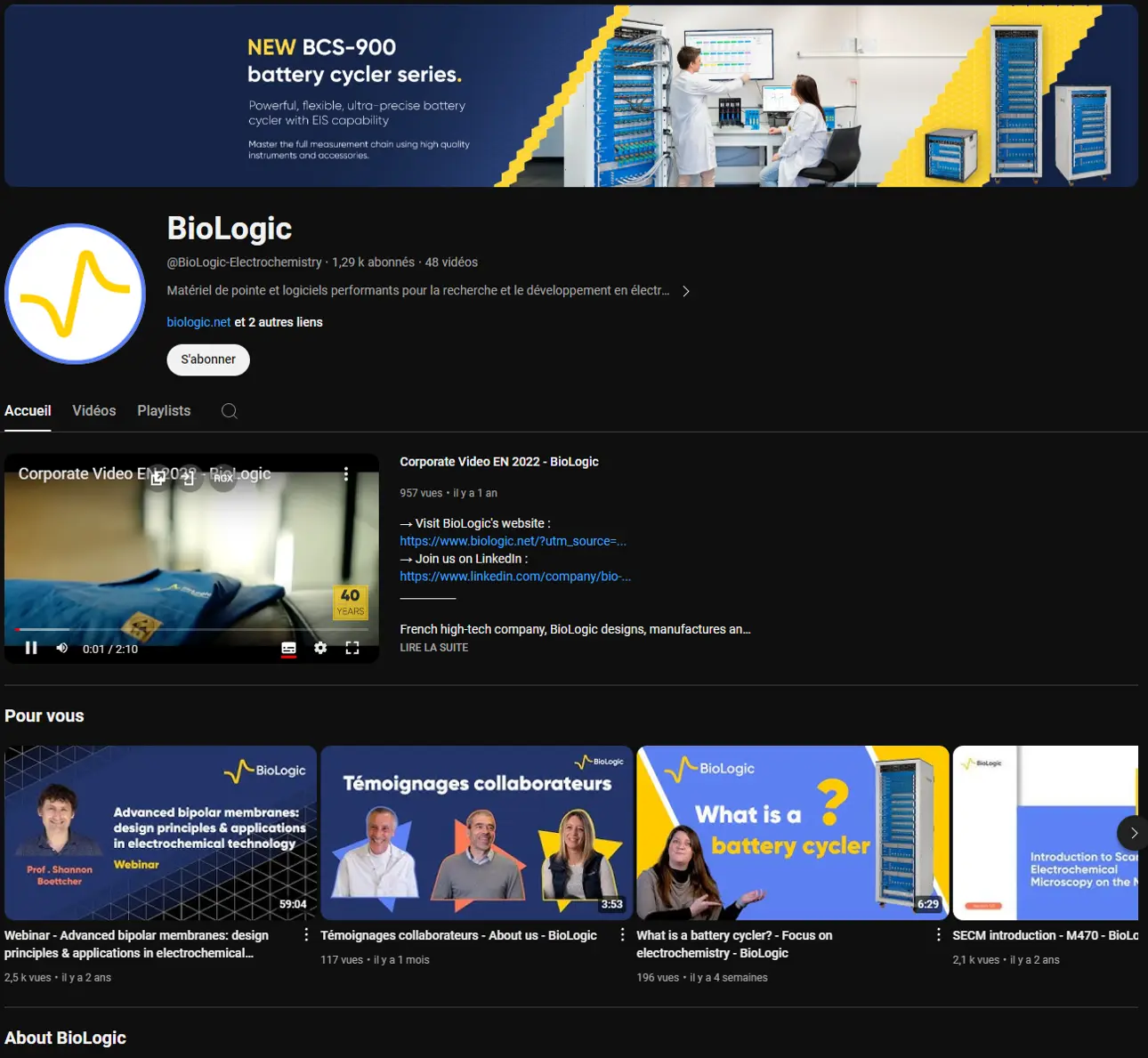Enter fullscreen mode on the video
Image resolution: width=1148 pixels, height=1058 pixels.
pos(352,648)
